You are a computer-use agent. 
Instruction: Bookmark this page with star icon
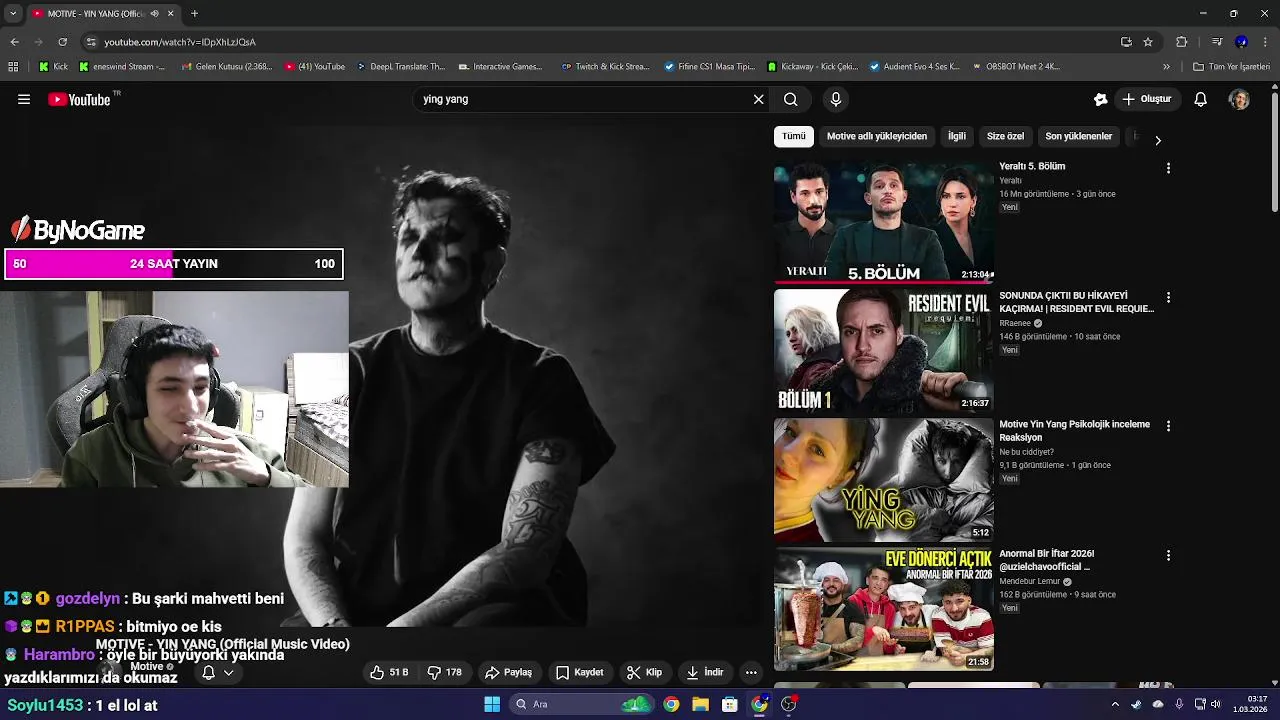pyautogui.click(x=1148, y=42)
